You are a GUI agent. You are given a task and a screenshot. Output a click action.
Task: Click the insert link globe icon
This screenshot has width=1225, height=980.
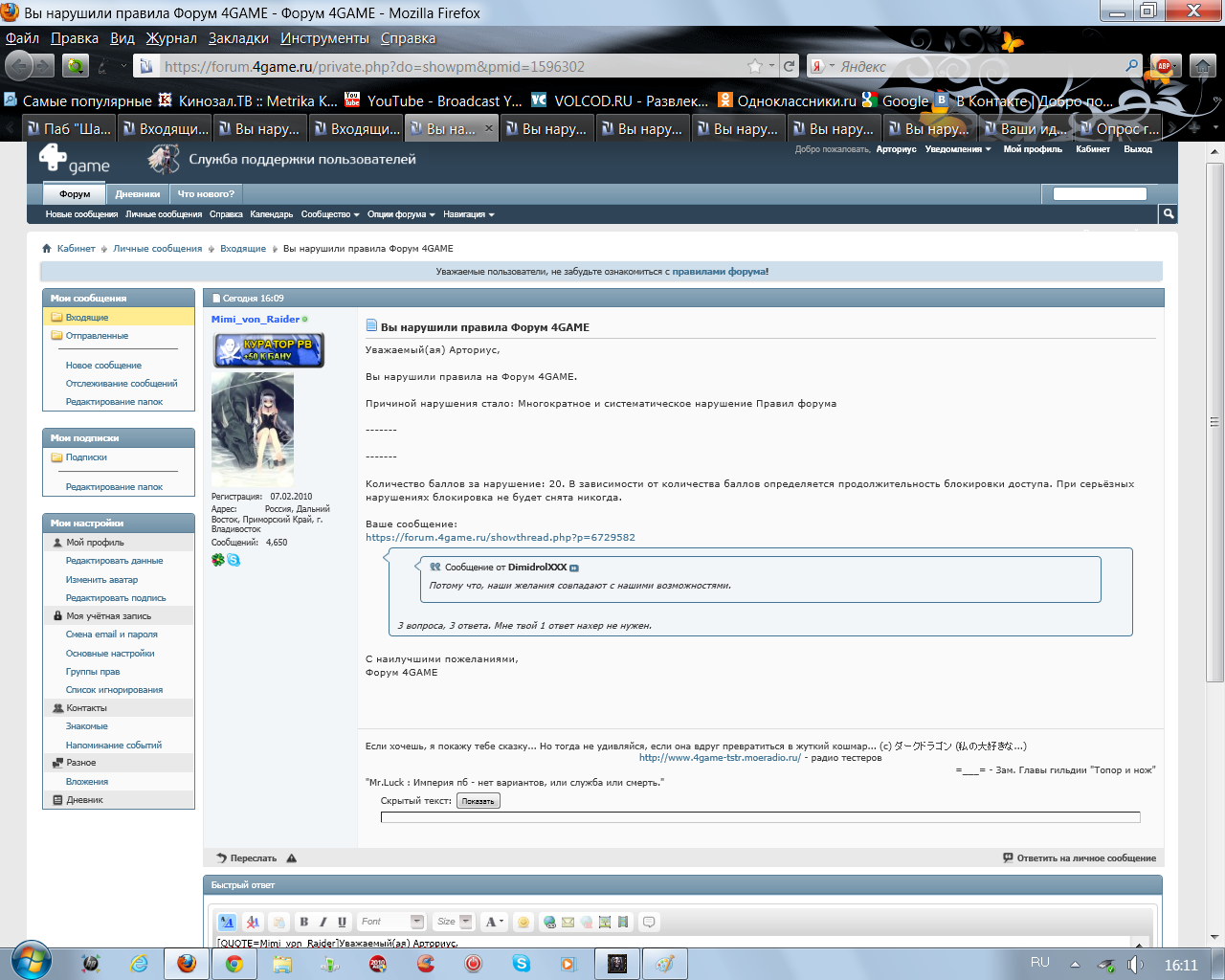549,922
